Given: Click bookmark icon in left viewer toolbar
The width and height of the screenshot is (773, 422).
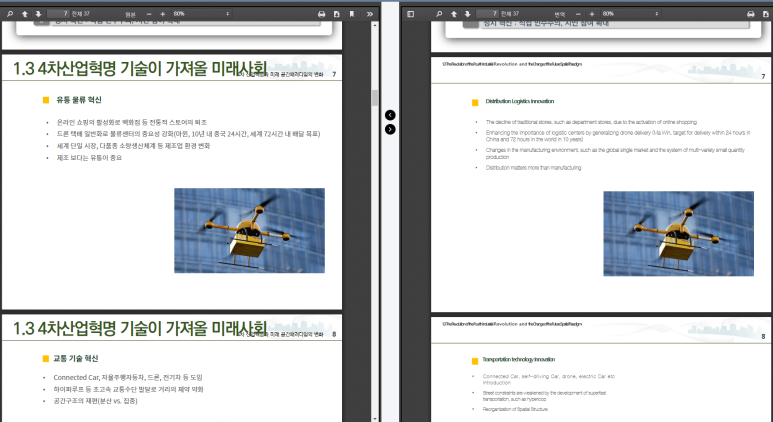Looking at the screenshot, I should click(x=351, y=14).
